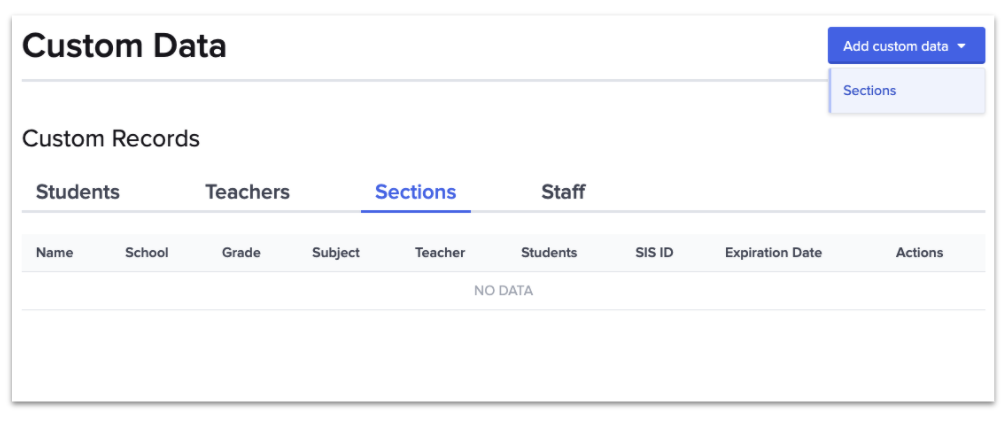Switch to the Teachers tab
The height and width of the screenshot is (422, 1008).
point(247,192)
